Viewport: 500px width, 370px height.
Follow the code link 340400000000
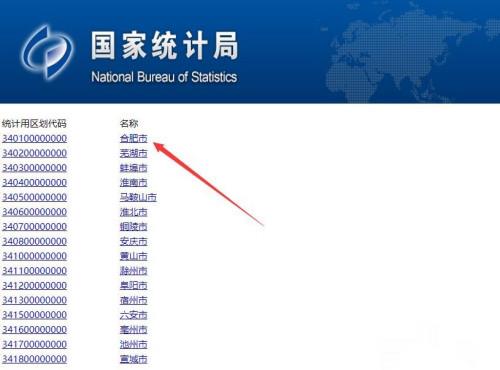35,182
